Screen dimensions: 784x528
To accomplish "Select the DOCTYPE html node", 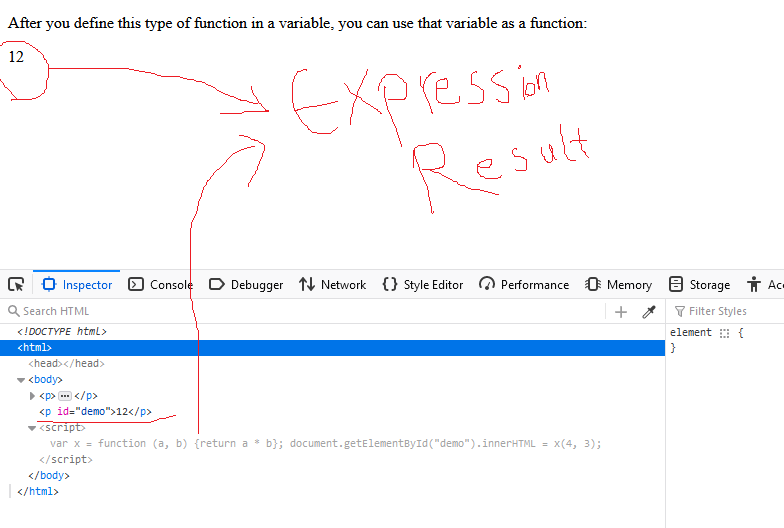I will pos(62,332).
